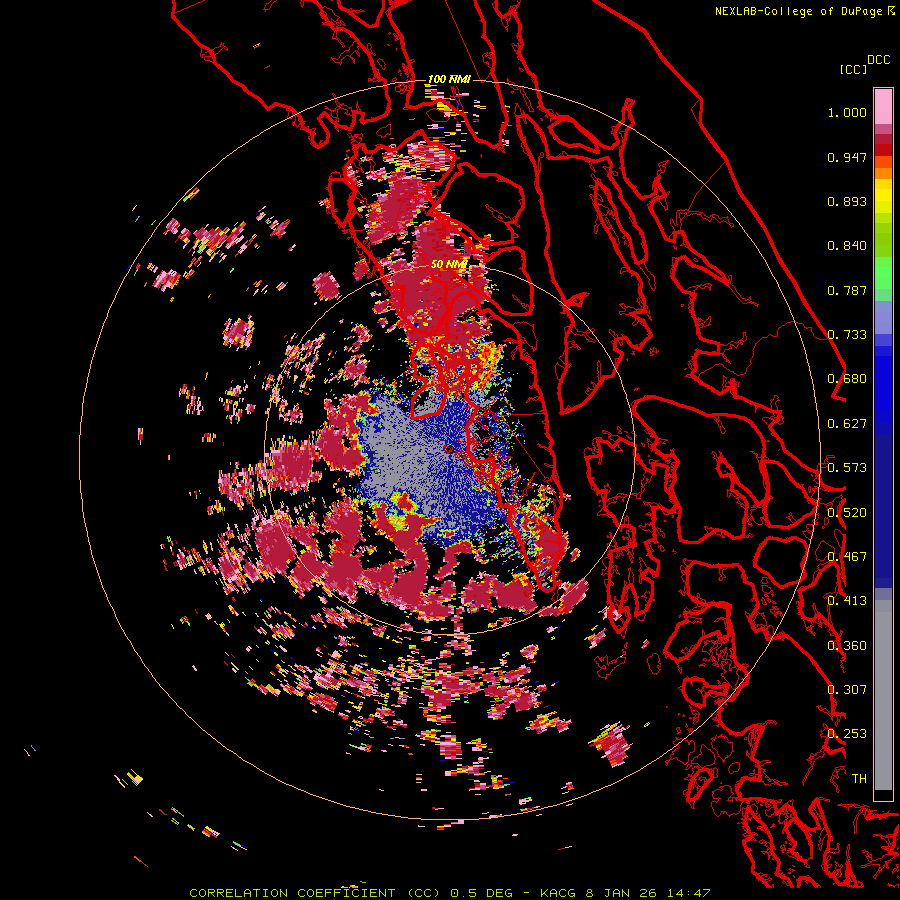Pick the dark navy segment of the color bar
This screenshot has height=900, width=900.
tap(883, 505)
